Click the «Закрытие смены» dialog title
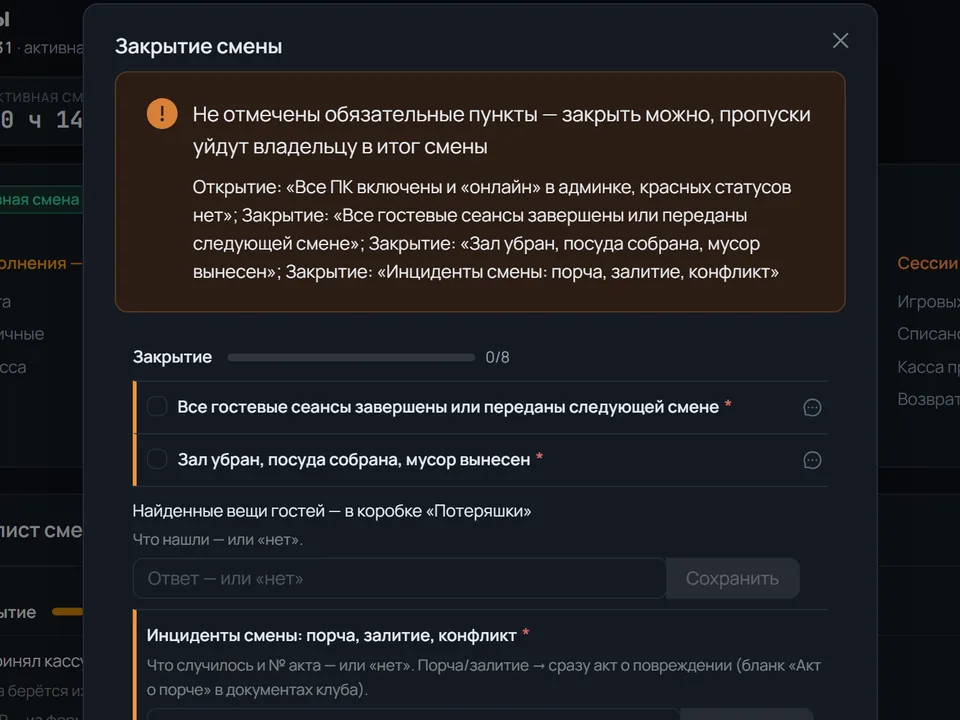 (x=198, y=47)
